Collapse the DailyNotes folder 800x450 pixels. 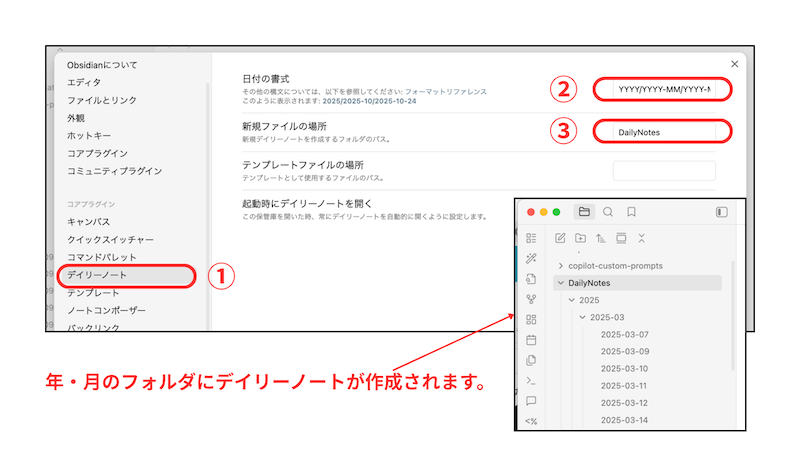560,283
